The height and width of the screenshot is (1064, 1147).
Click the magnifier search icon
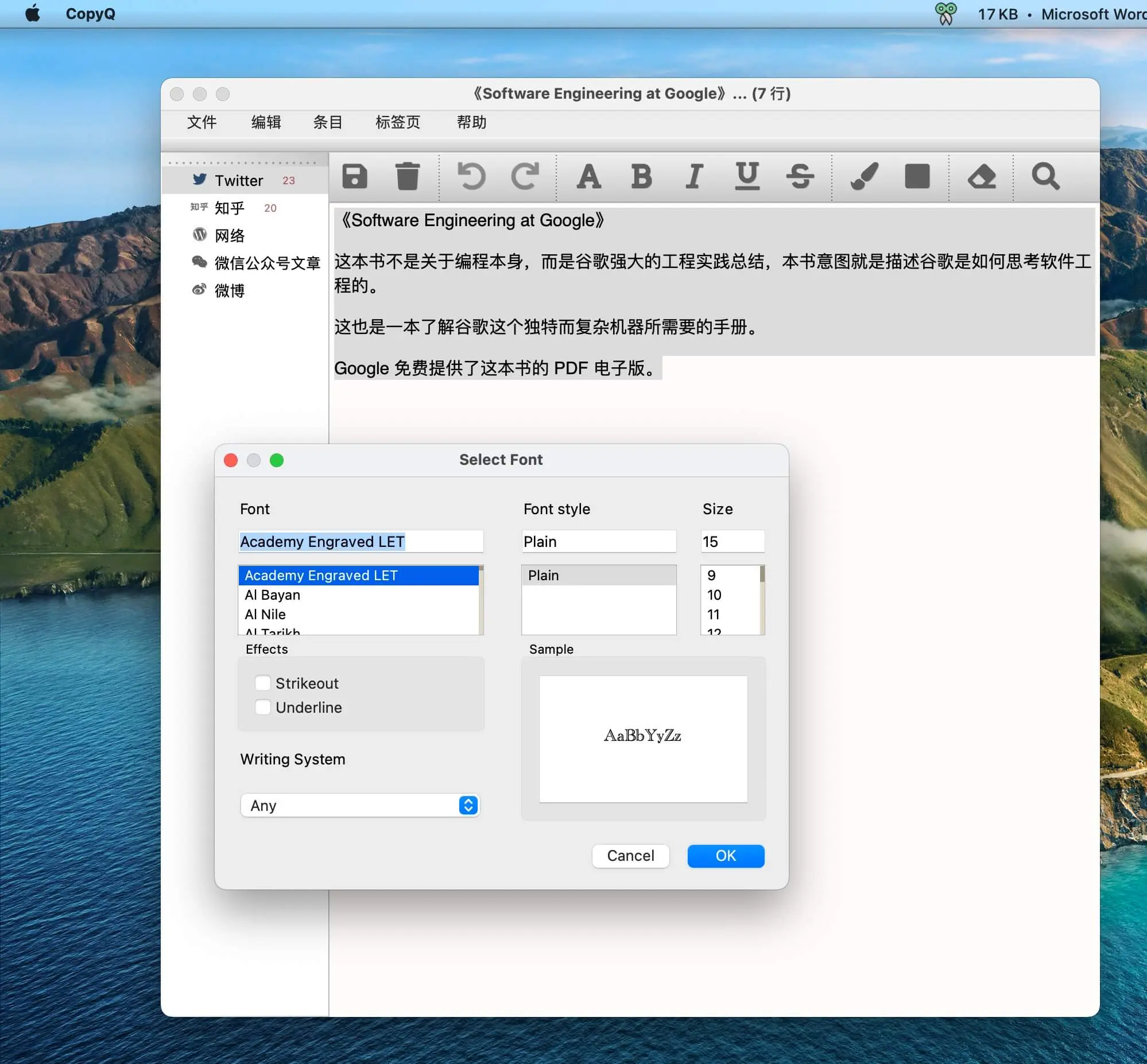(1045, 176)
